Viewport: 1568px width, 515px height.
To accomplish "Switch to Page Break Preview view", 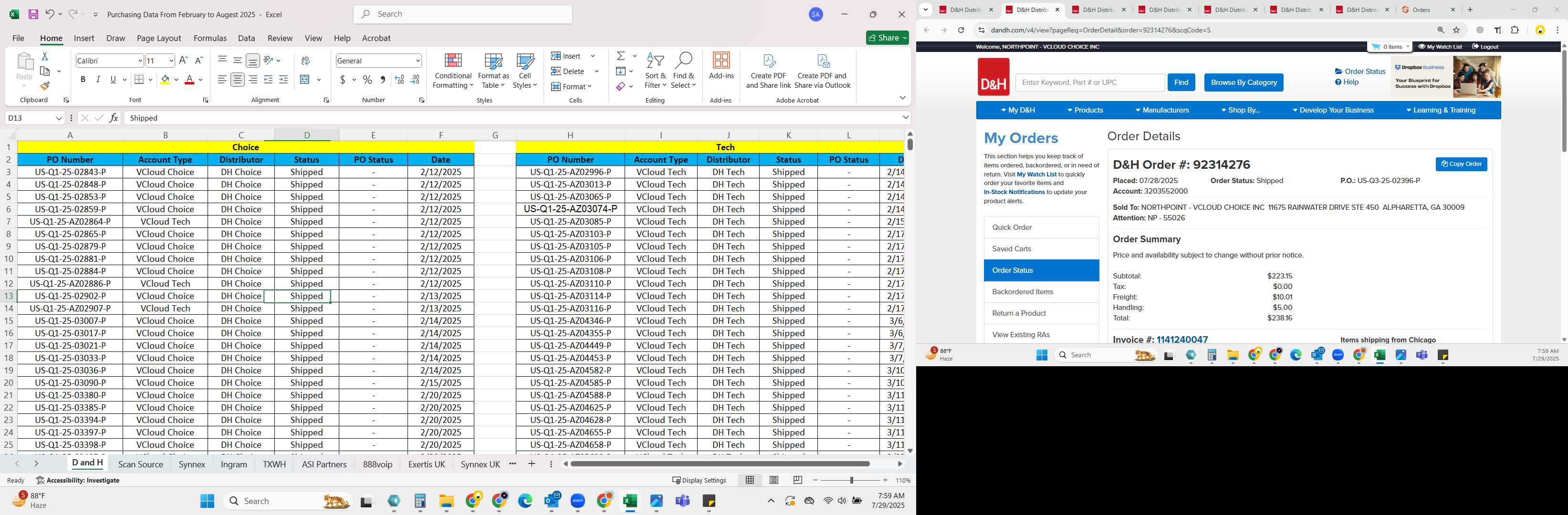I will tap(797, 480).
